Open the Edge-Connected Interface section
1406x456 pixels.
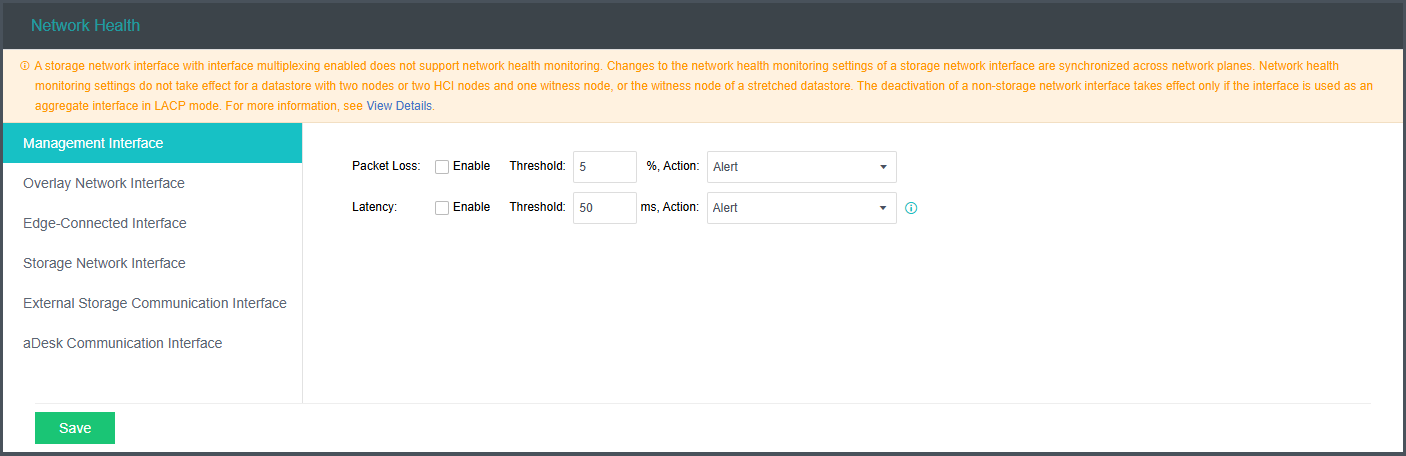[x=105, y=223]
